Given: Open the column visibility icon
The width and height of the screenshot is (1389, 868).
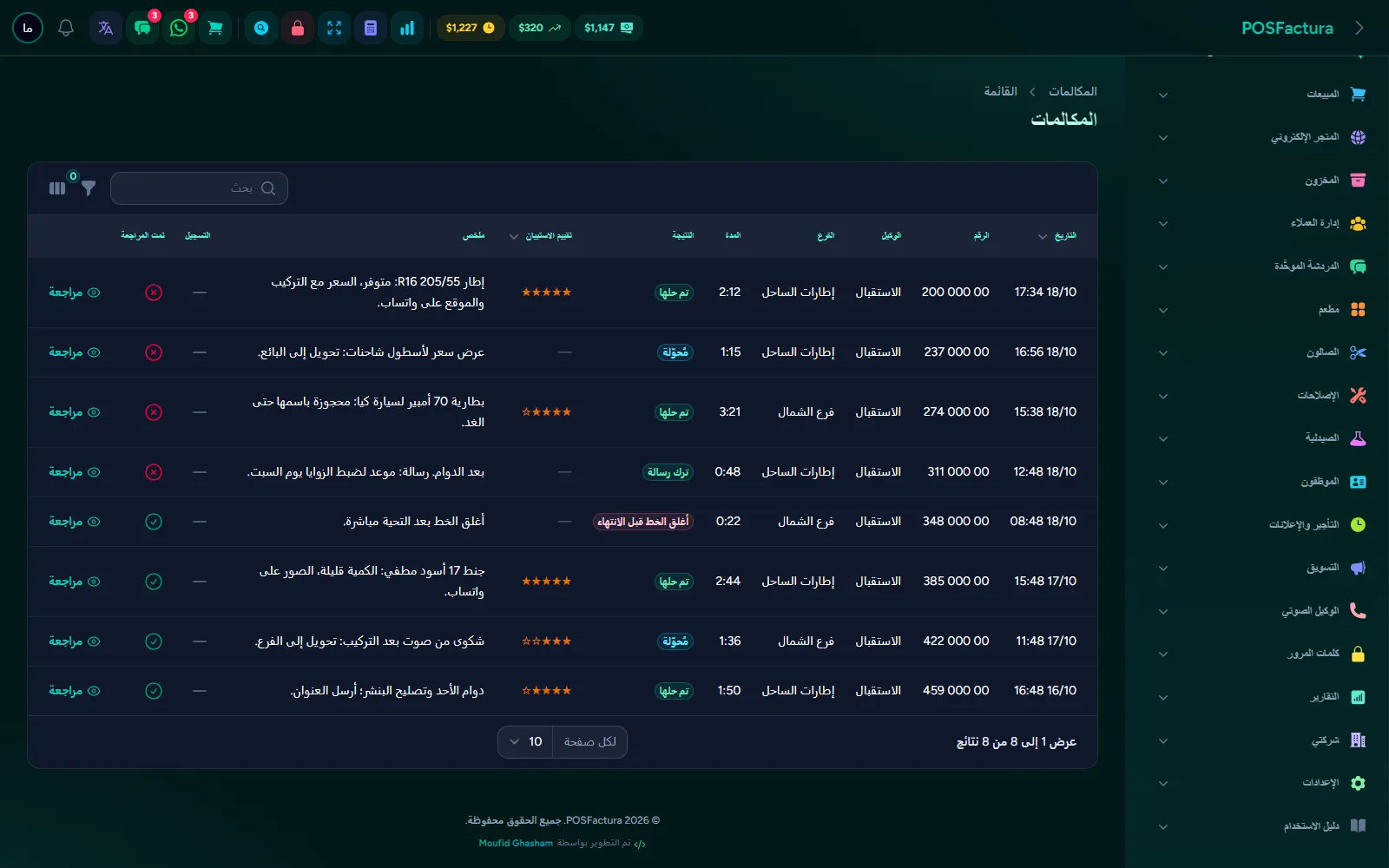Looking at the screenshot, I should pyautogui.click(x=57, y=188).
